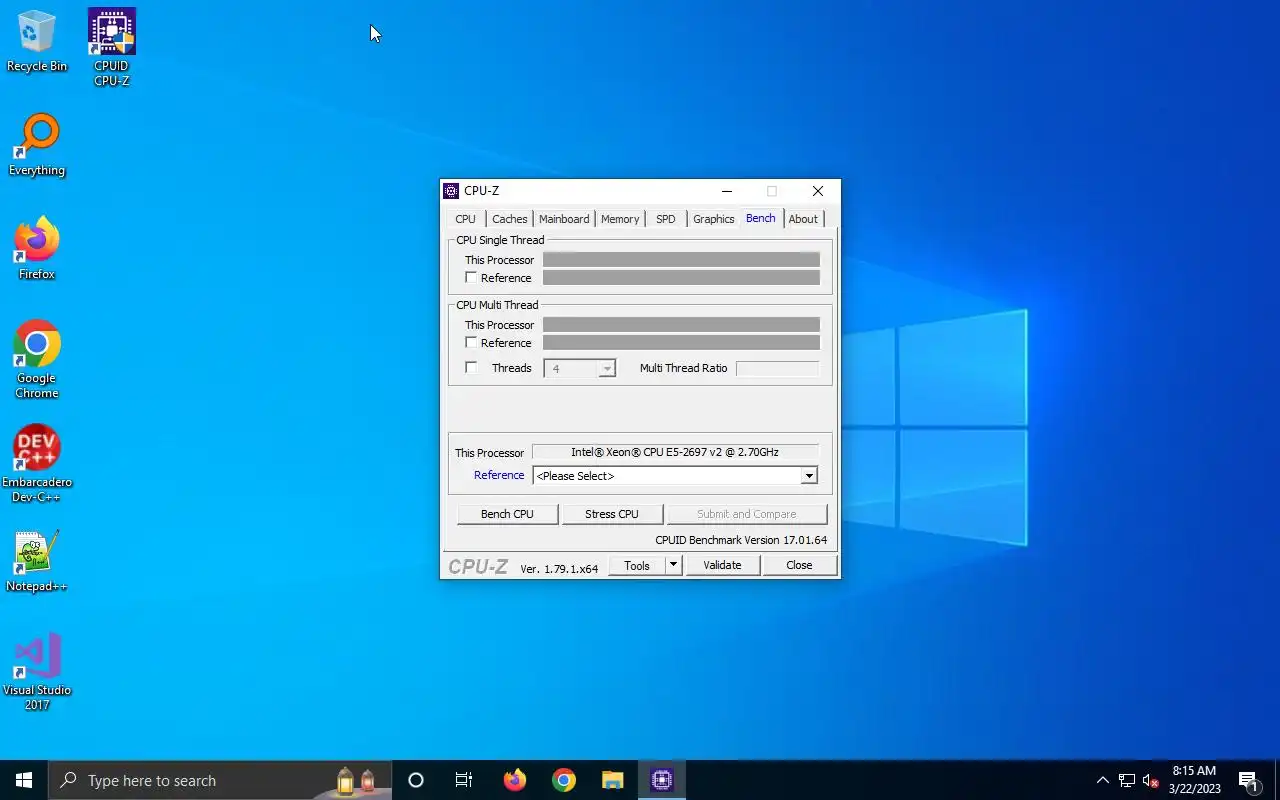The height and width of the screenshot is (800, 1280).
Task: Open the Threads count dropdown
Action: 606,369
